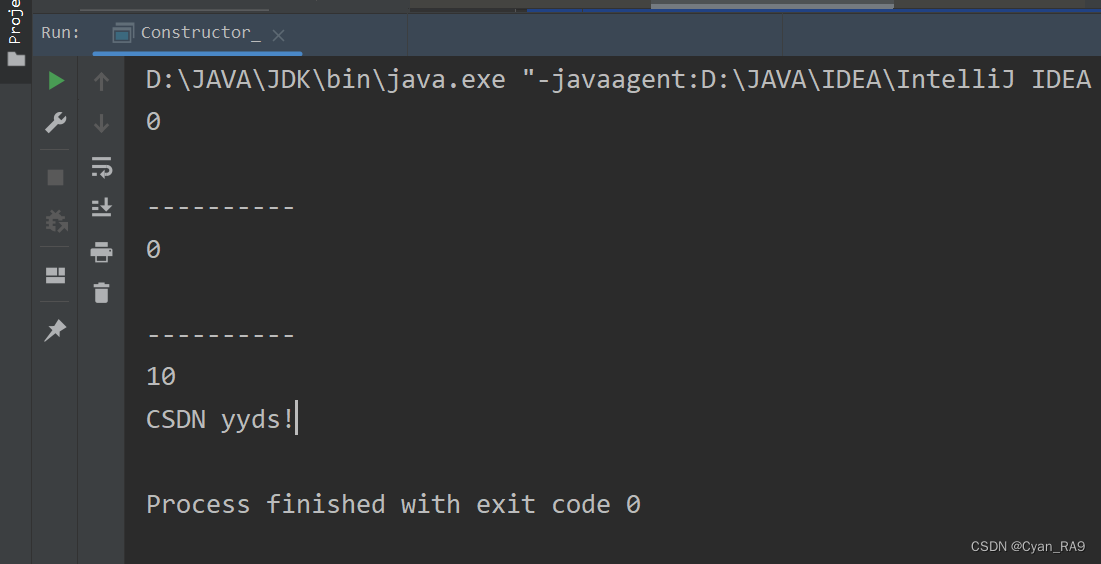Toggle Pin Tab pushpin icon
The width and height of the screenshot is (1101, 564).
pos(55,330)
